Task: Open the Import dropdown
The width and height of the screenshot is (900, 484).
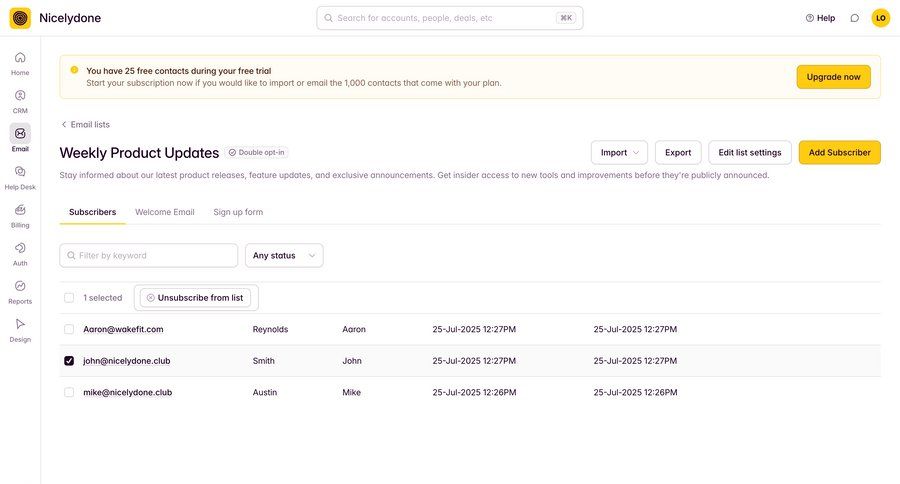Action: pos(619,152)
